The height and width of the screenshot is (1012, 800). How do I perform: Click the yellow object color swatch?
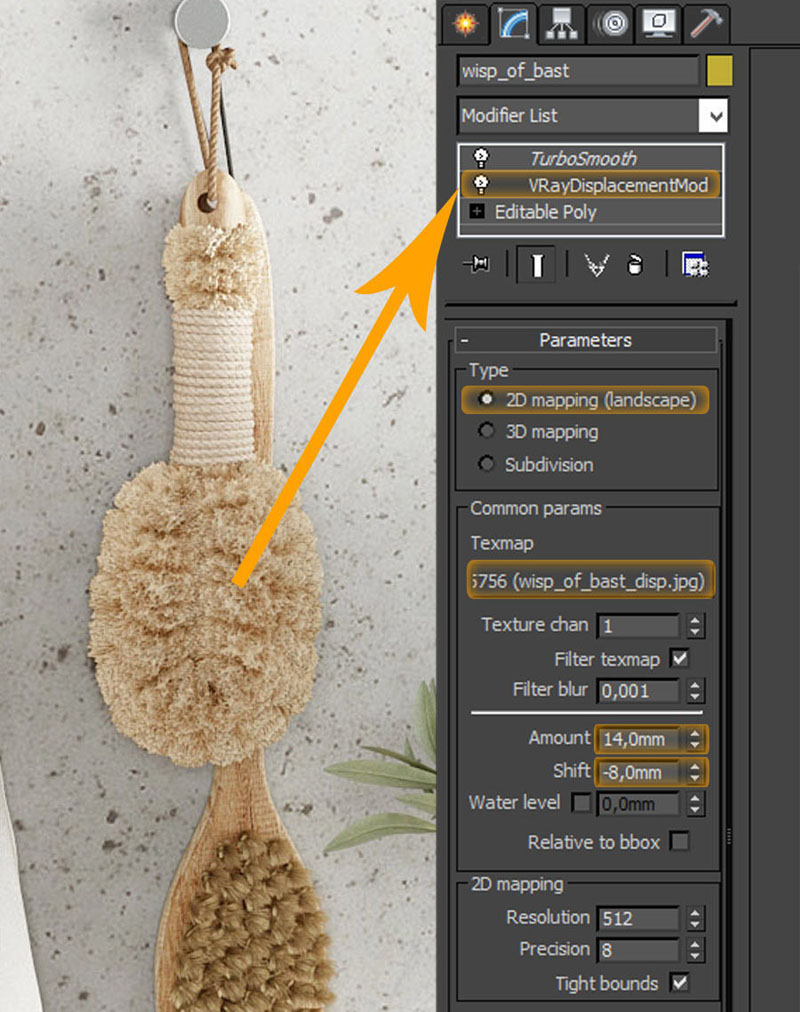719,71
